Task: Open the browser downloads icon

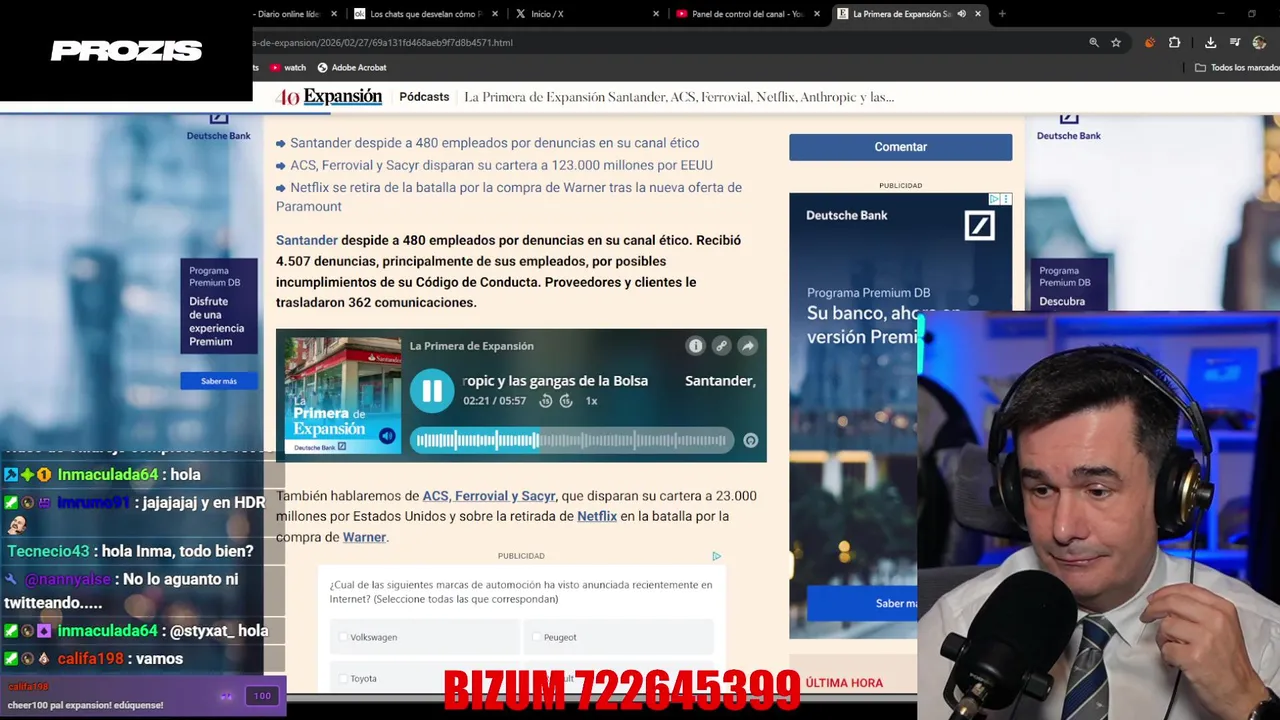Action: [x=1211, y=43]
